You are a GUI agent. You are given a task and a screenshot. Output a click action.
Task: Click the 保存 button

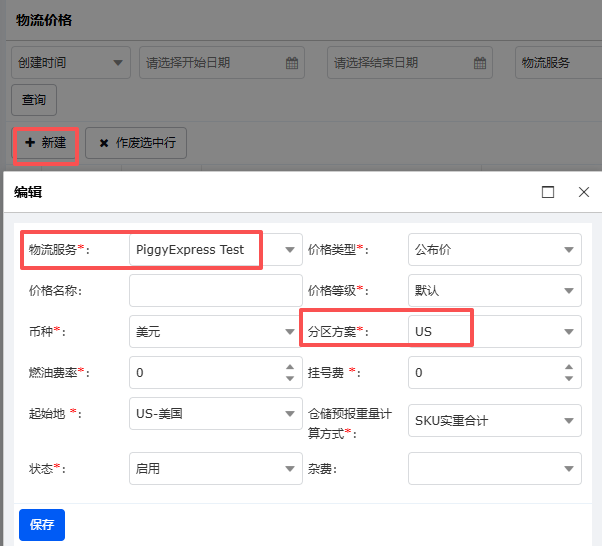pyautogui.click(x=41, y=524)
